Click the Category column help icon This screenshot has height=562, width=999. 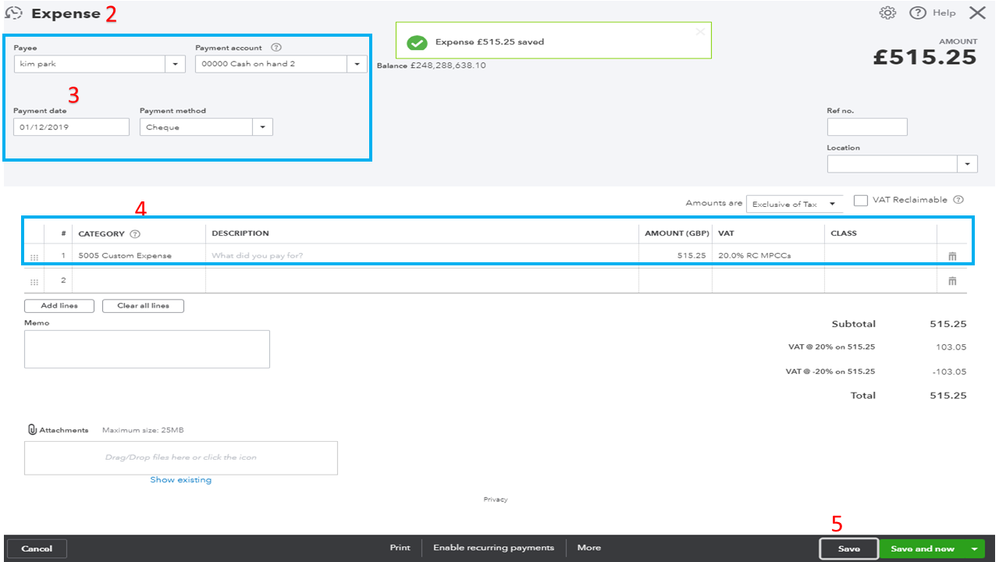coord(135,234)
